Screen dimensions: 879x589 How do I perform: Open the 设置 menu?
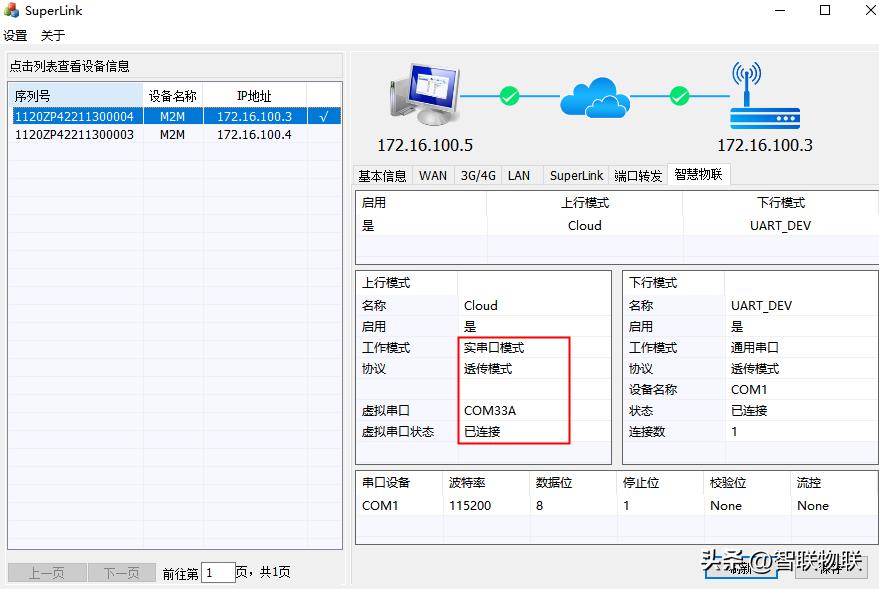15,34
